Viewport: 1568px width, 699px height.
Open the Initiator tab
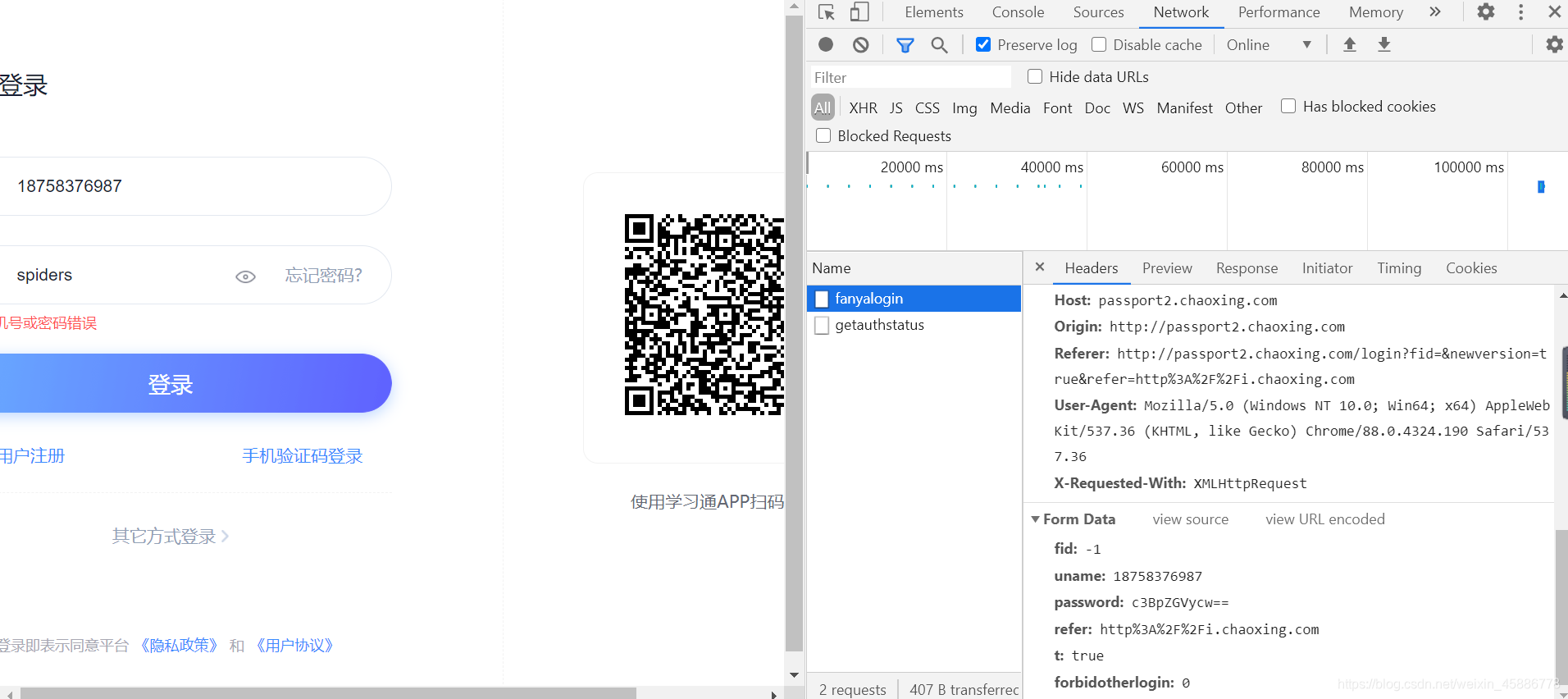(x=1327, y=268)
